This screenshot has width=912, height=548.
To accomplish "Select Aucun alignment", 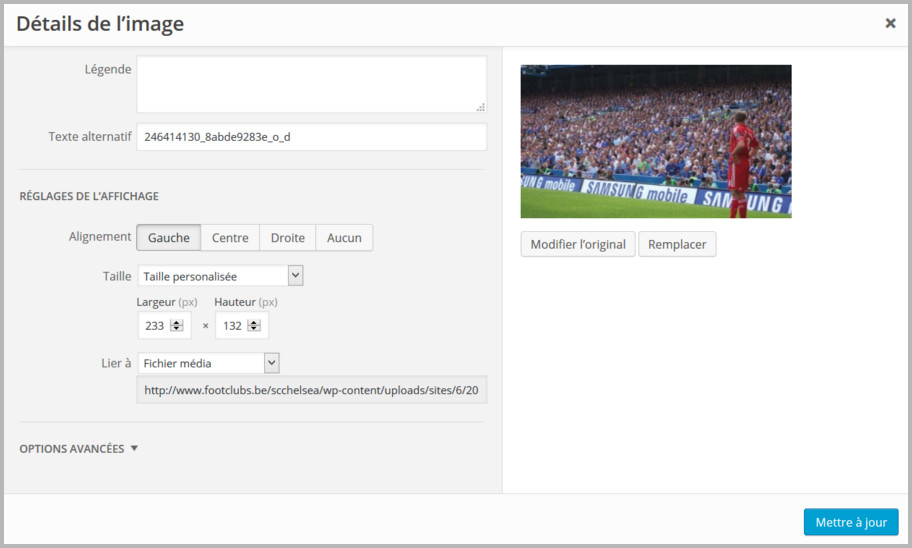I will point(344,237).
